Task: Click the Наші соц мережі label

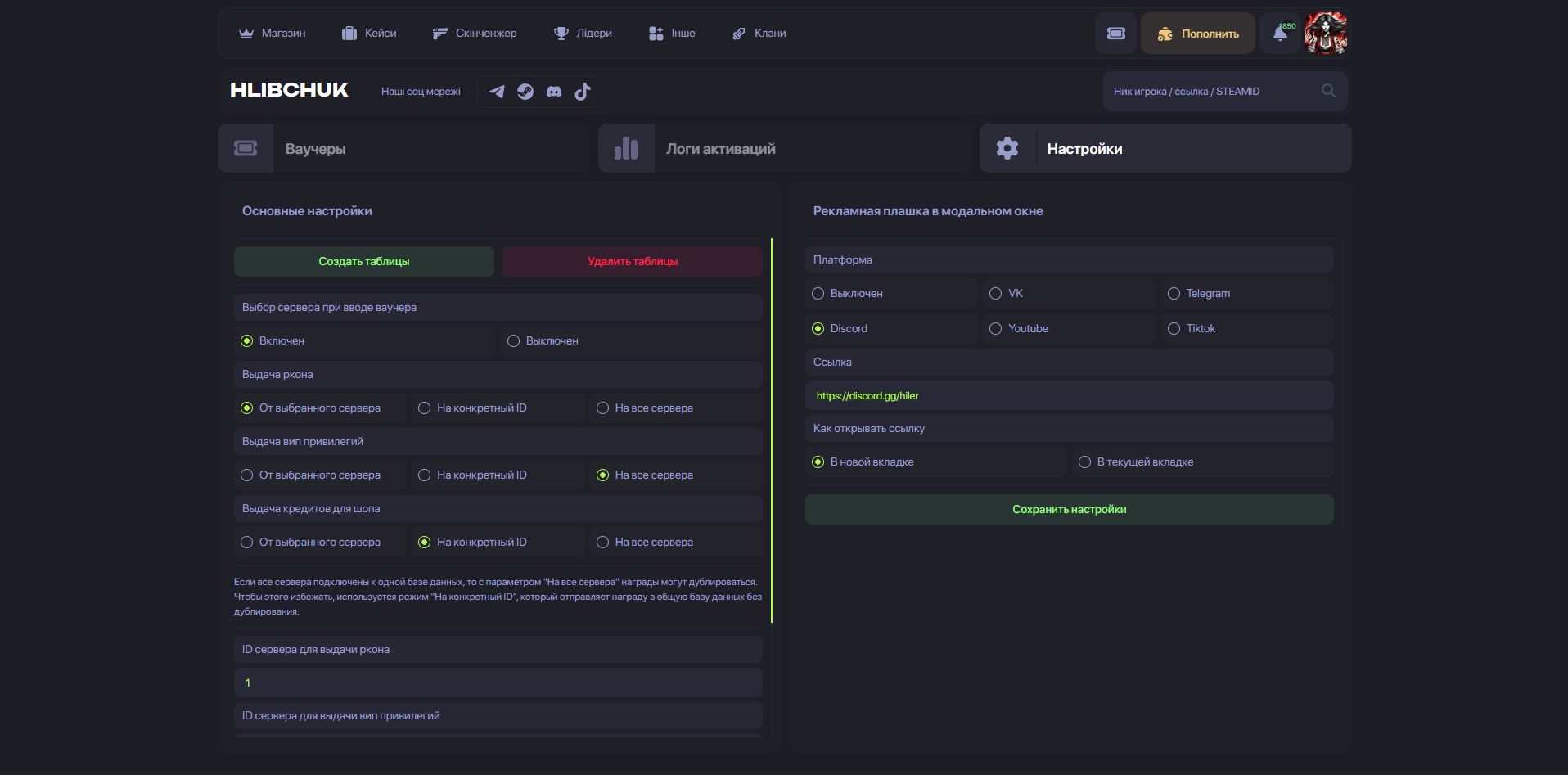Action: coord(421,92)
